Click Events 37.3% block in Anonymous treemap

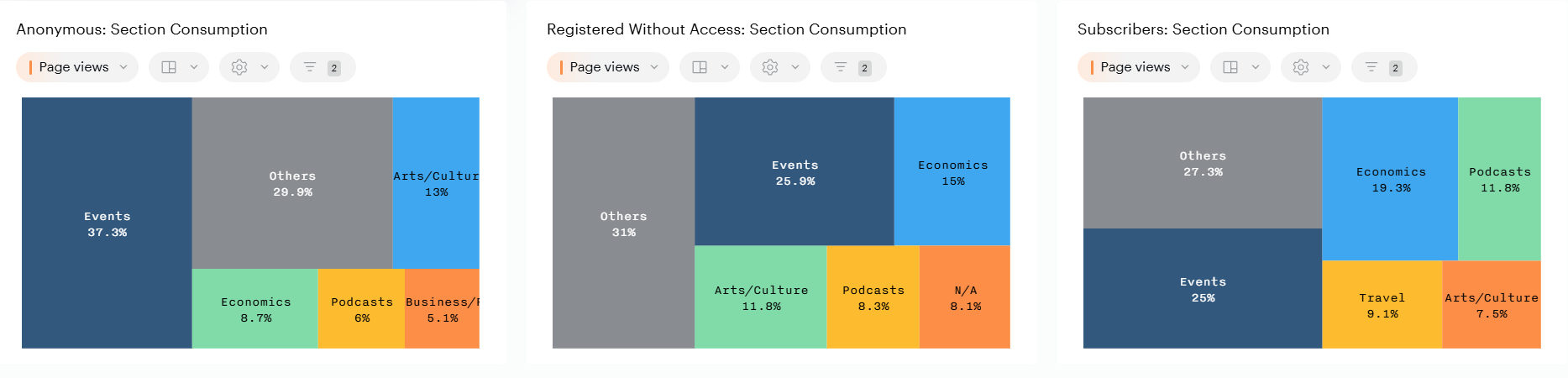[x=107, y=223]
